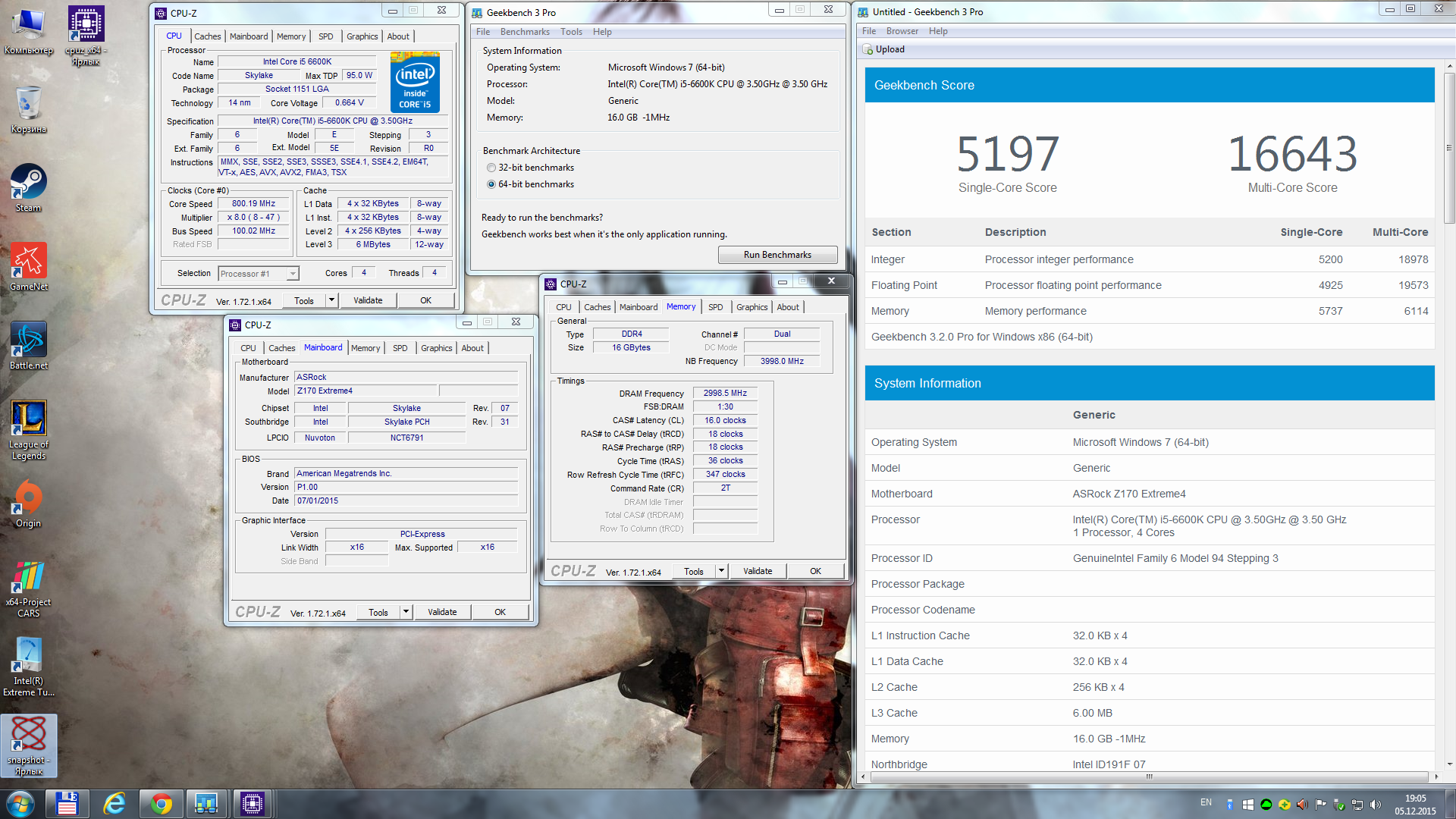This screenshot has width=1456, height=819.
Task: Click the Floating Point row in results
Action: (x=1150, y=285)
